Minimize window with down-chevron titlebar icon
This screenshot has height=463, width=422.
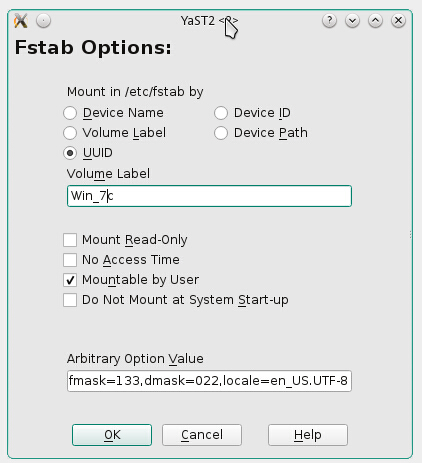[x=352, y=21]
